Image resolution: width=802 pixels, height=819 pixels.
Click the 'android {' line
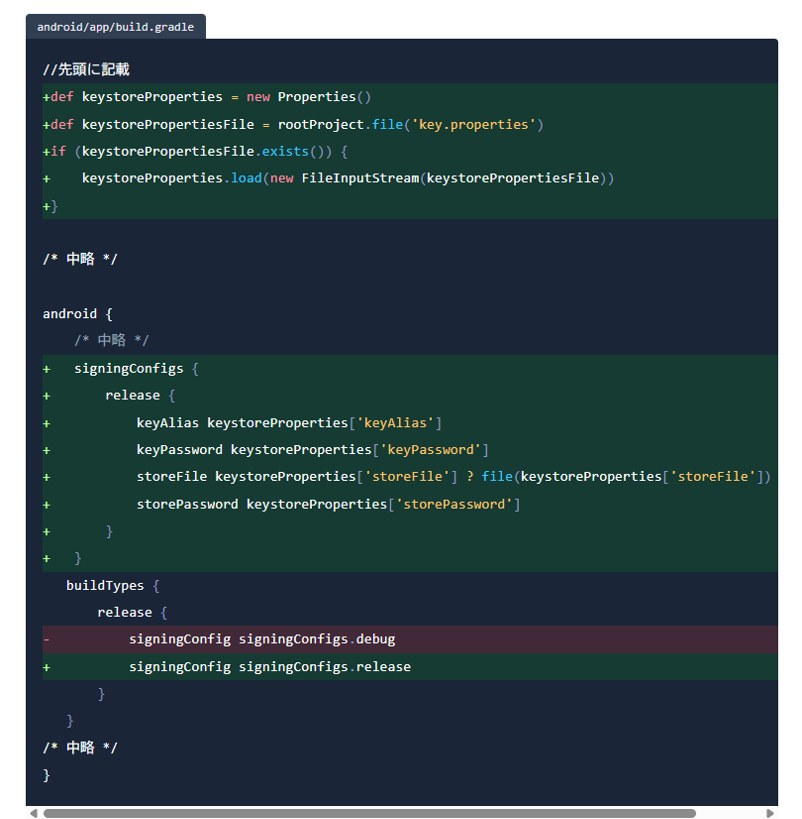tap(77, 314)
